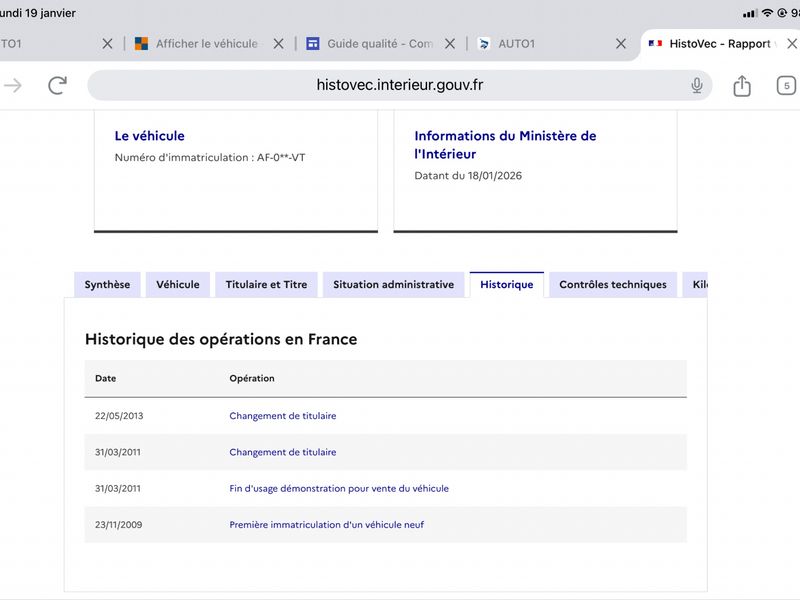Close the Afficher le véhicule tab
800x600 pixels.
pos(278,44)
